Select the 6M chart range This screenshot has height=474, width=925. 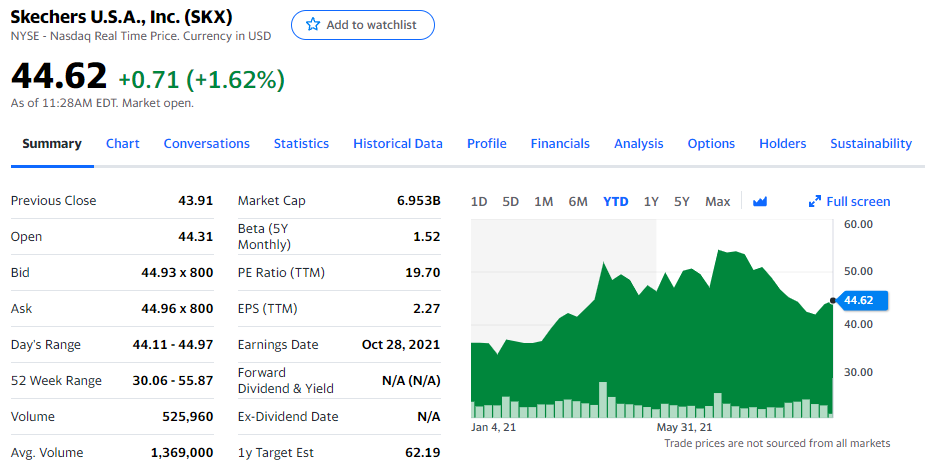578,202
